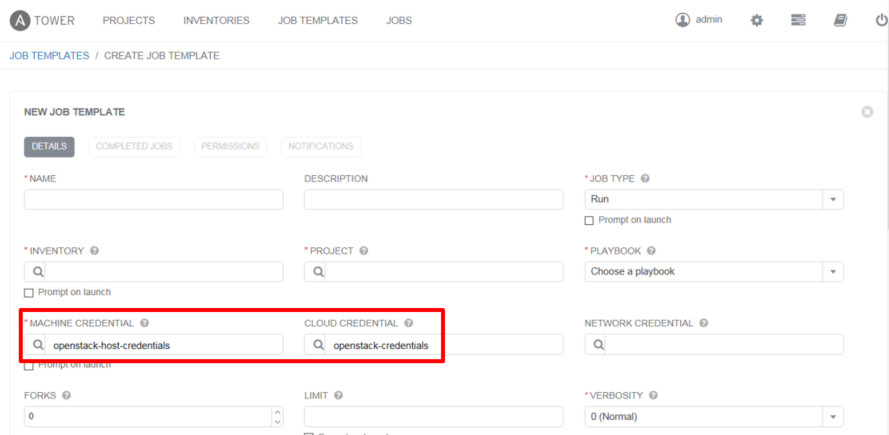889x435 pixels.
Task: Go to Job Templates in top navigation
Action: pos(318,20)
